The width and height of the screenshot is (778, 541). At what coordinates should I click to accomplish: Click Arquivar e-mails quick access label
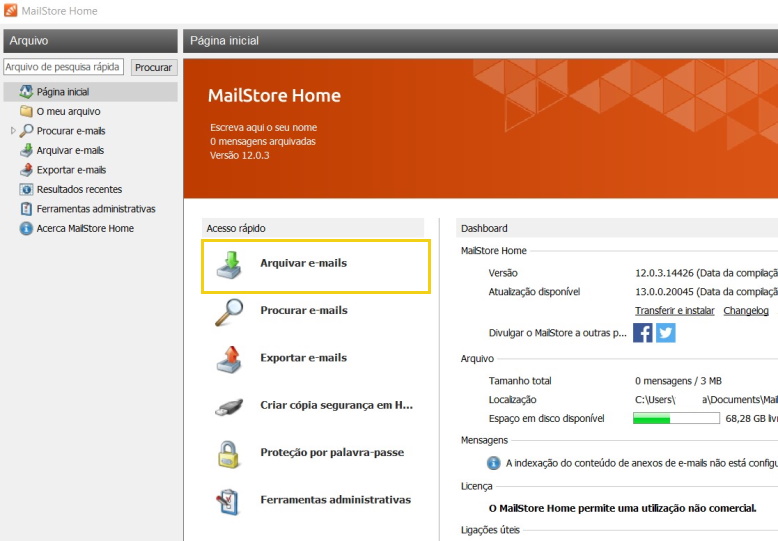pyautogui.click(x=304, y=263)
